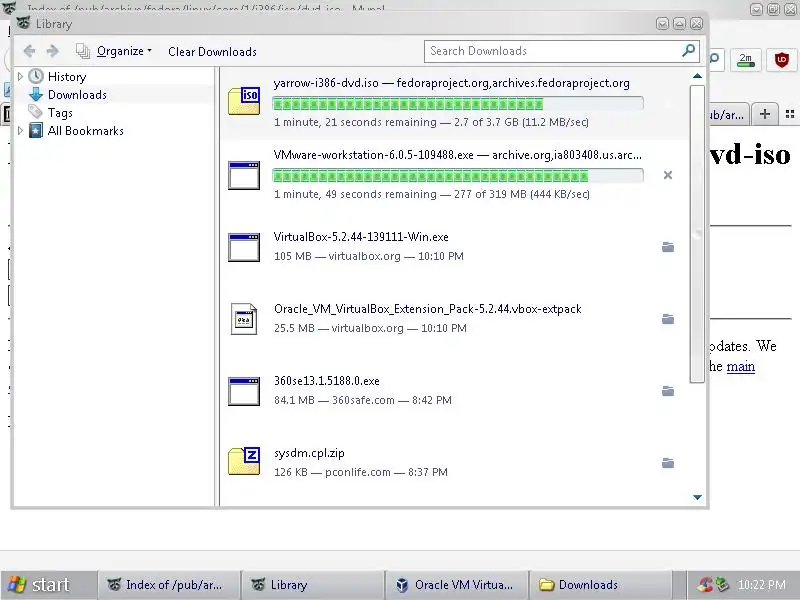Go forward using the Library forward arrow

52,51
